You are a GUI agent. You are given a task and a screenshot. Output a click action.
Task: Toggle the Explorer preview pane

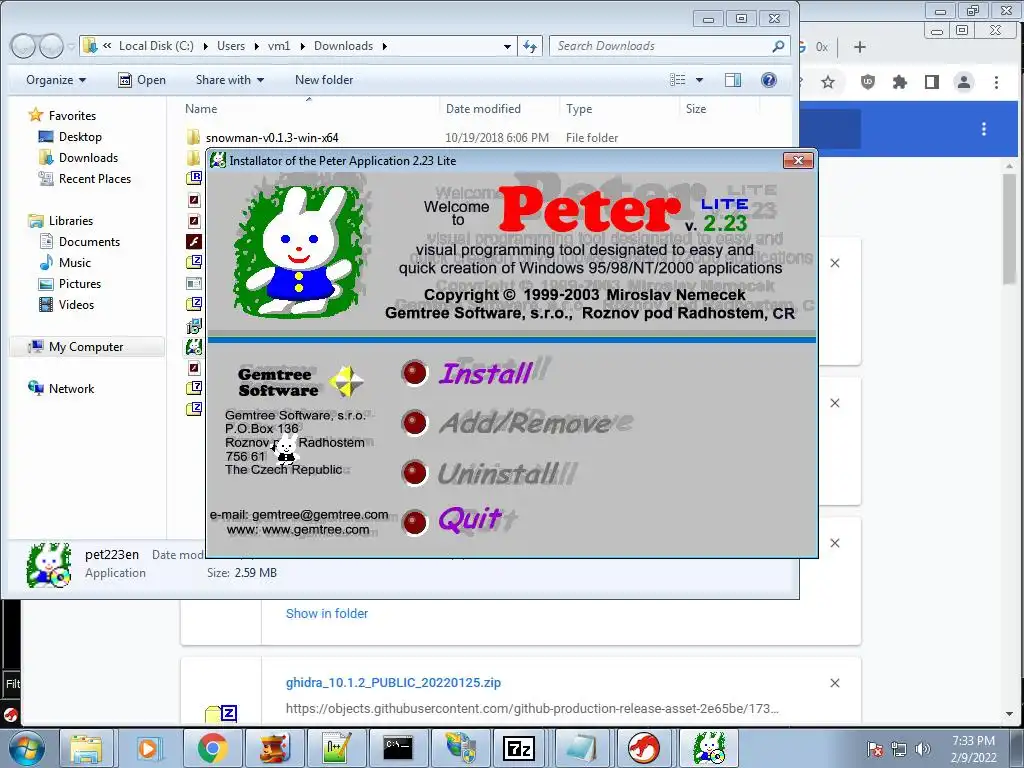[733, 80]
